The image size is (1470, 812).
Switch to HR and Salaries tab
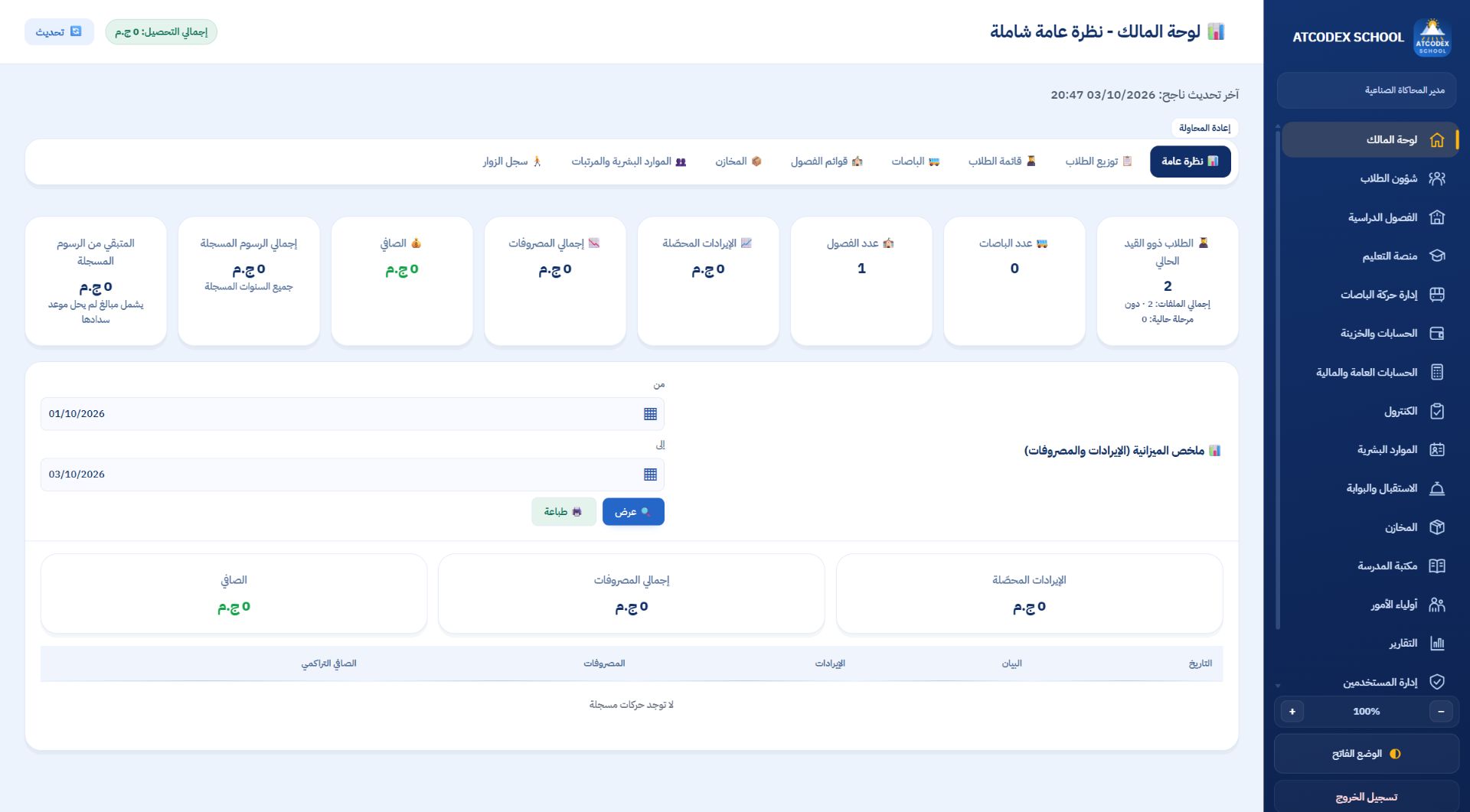(x=629, y=161)
